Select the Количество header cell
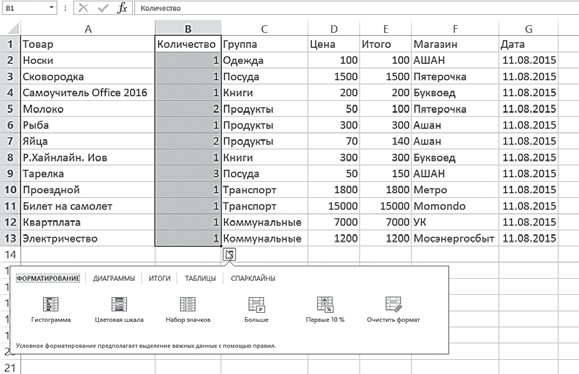 pyautogui.click(x=188, y=44)
